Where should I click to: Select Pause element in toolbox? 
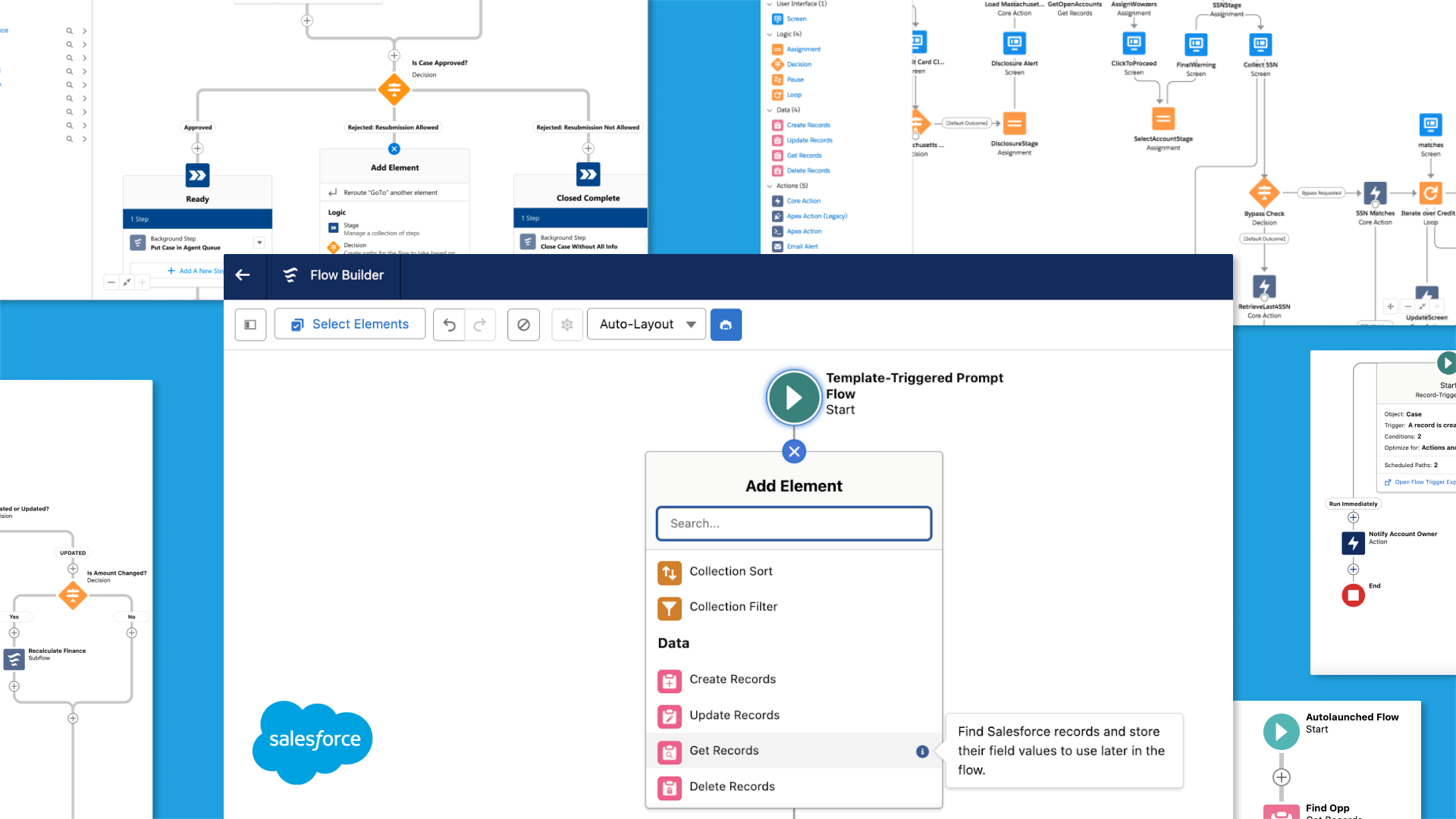coord(789,80)
